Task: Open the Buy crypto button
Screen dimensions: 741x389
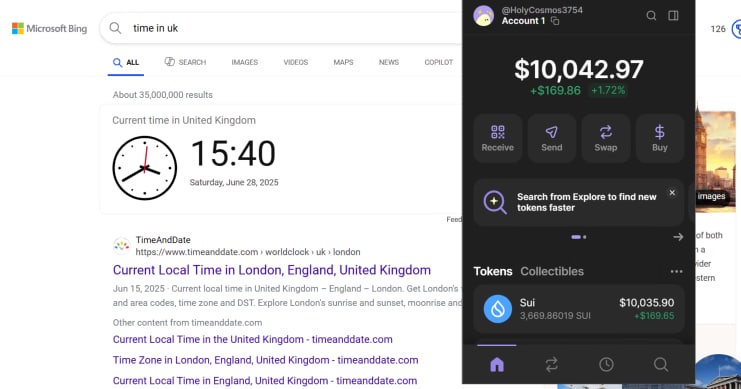Action: click(660, 138)
